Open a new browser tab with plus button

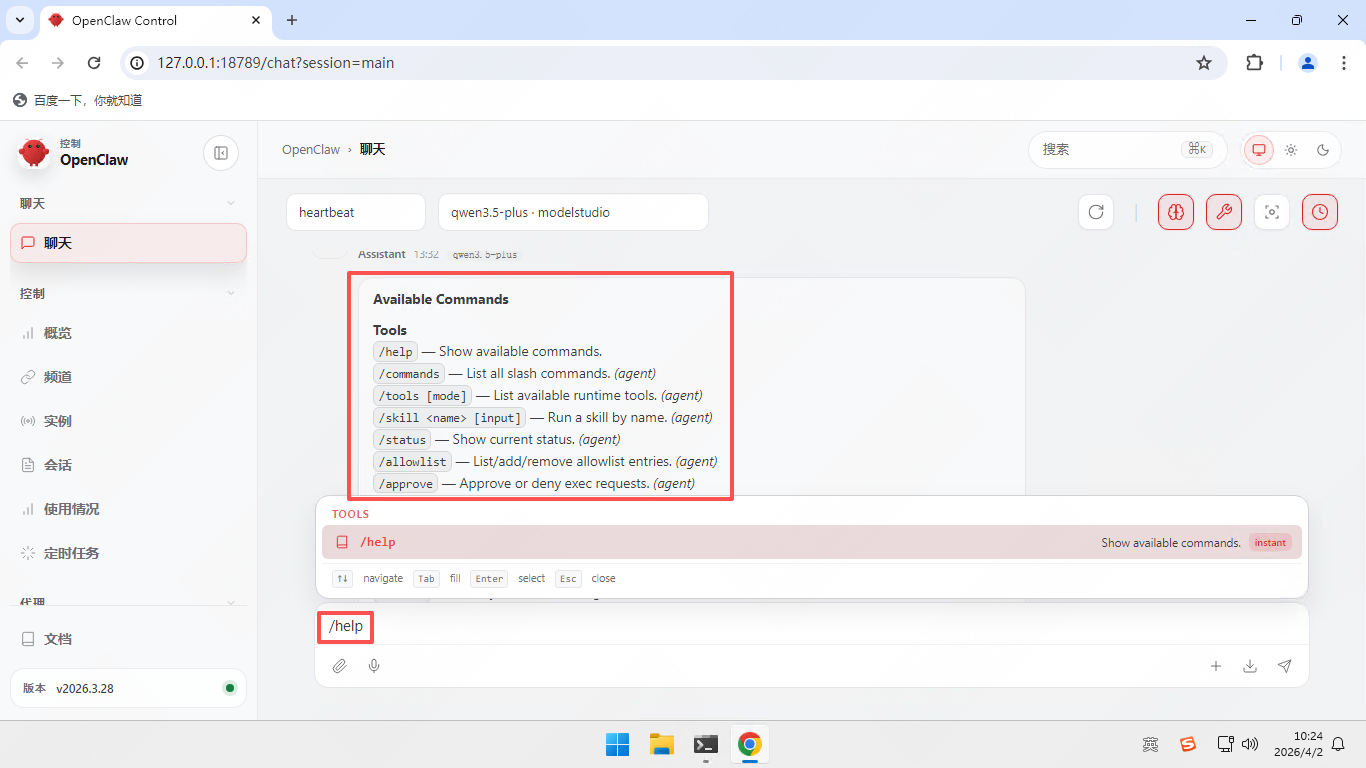coord(292,20)
